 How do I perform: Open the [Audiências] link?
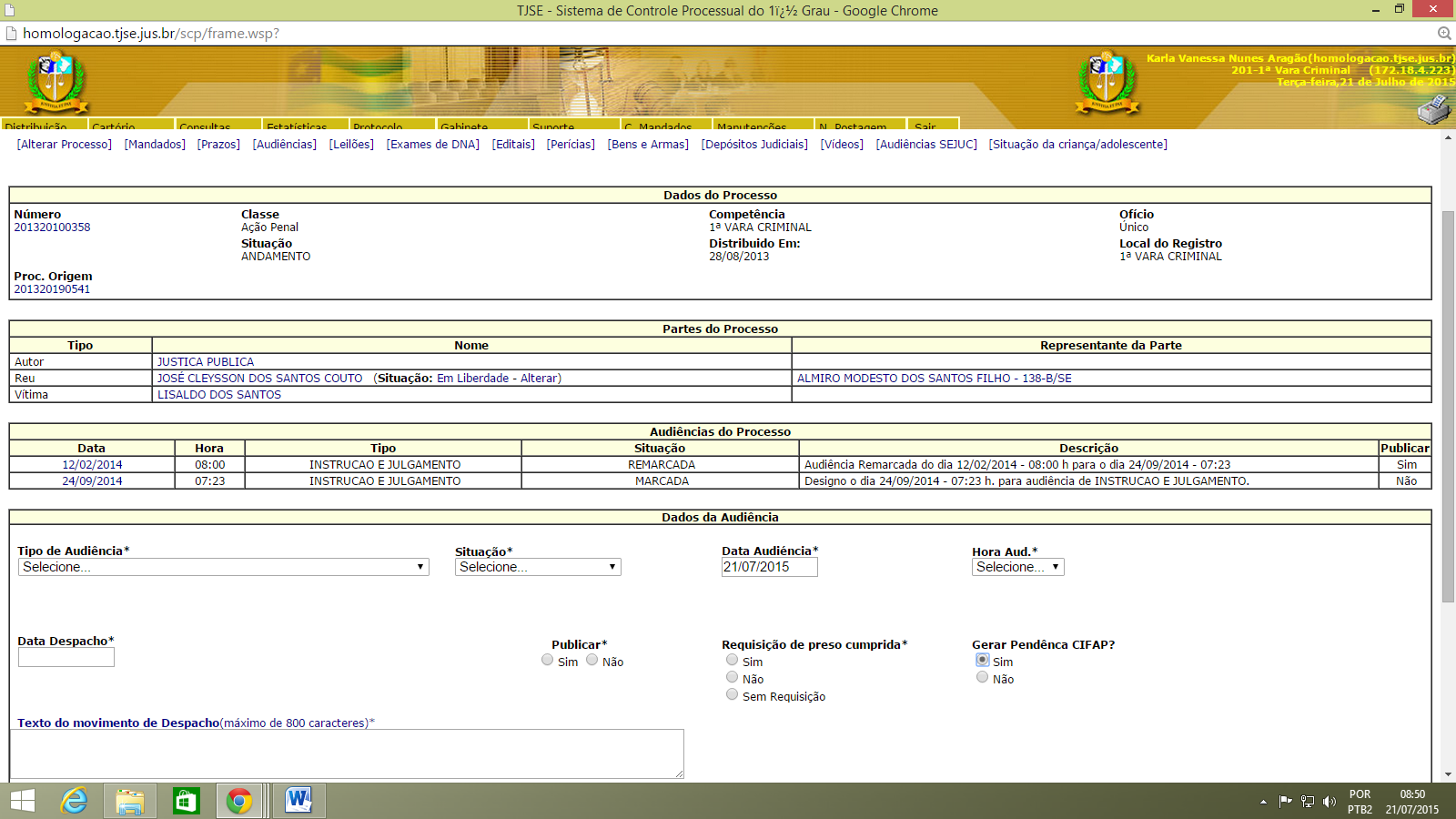285,145
